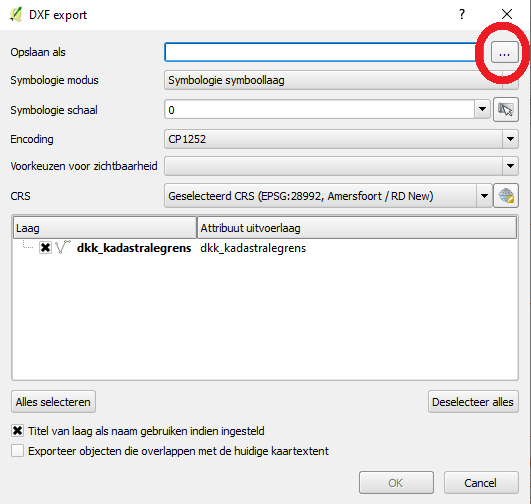Image resolution: width=531 pixels, height=504 pixels.
Task: Enable 'Exporteer objecten die overlappen' checkbox
Action: pyautogui.click(x=17, y=451)
